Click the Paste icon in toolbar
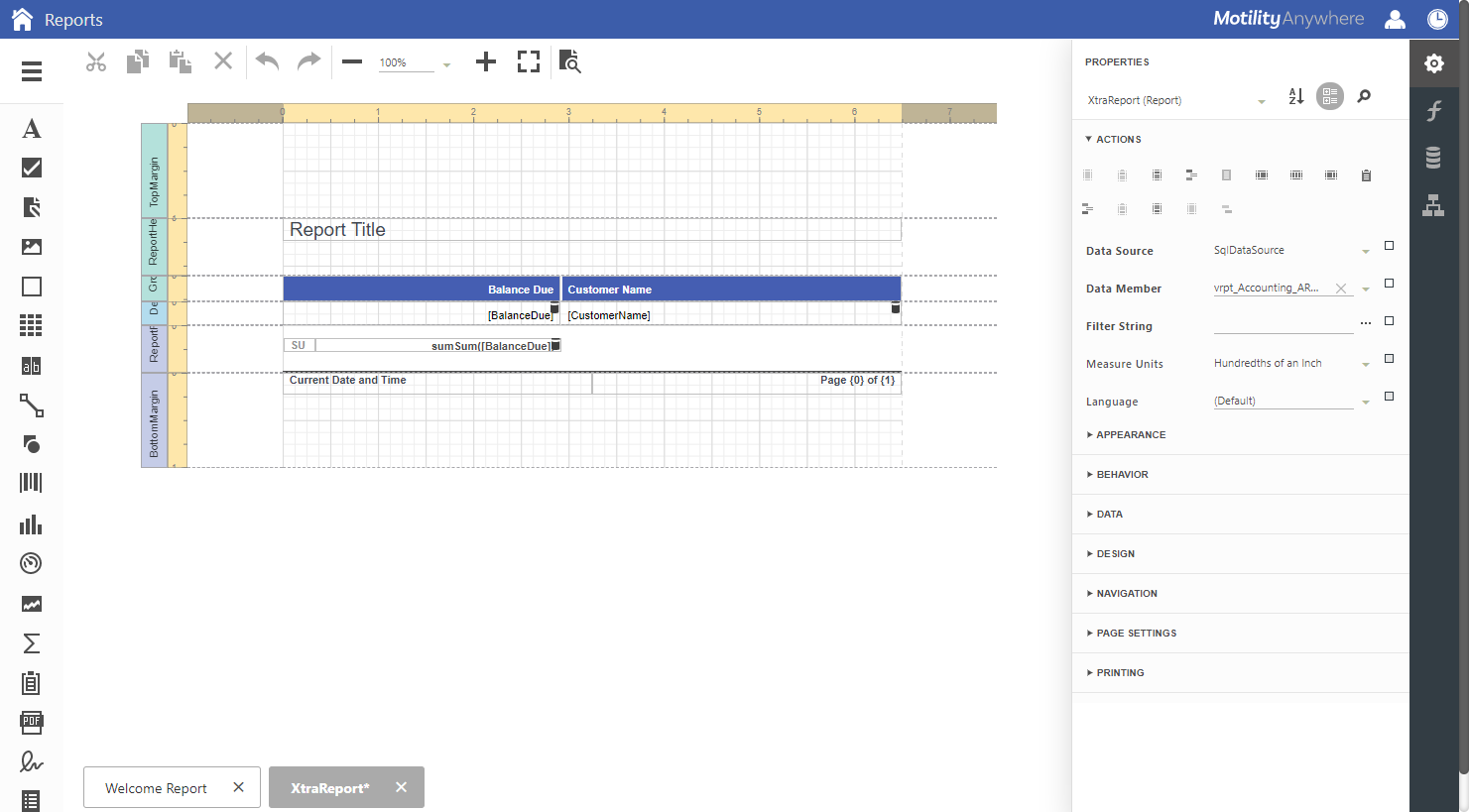This screenshot has width=1469, height=812. (181, 61)
